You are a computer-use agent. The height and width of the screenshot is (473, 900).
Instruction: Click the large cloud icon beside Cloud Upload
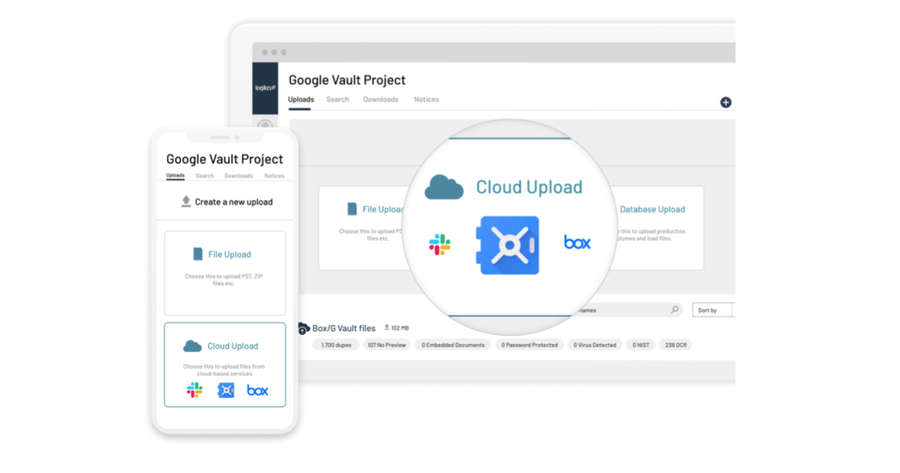[x=444, y=187]
